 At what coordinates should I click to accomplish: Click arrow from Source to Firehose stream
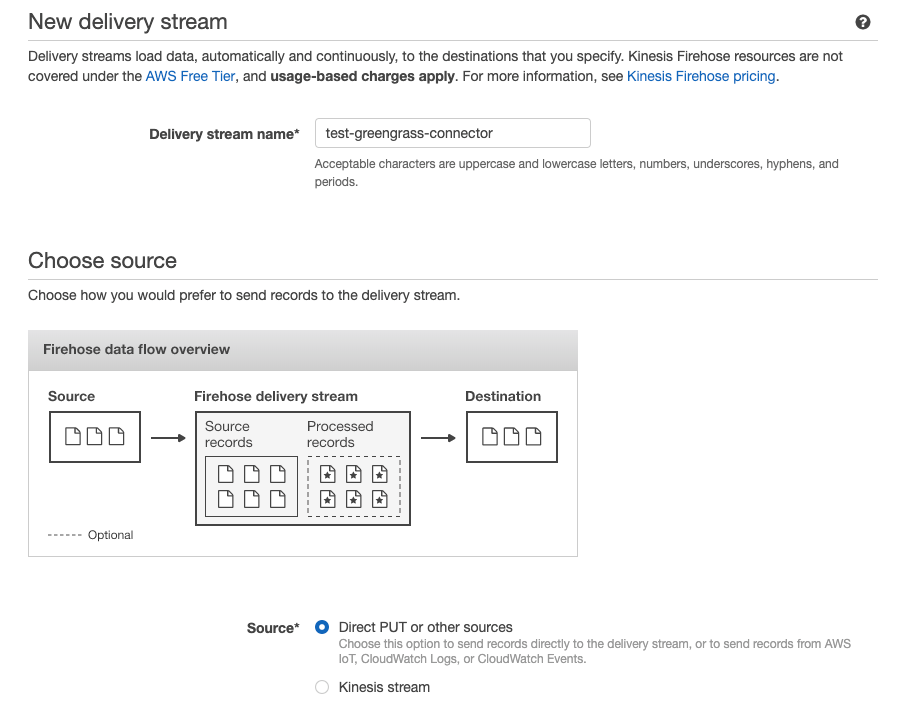pos(168,438)
